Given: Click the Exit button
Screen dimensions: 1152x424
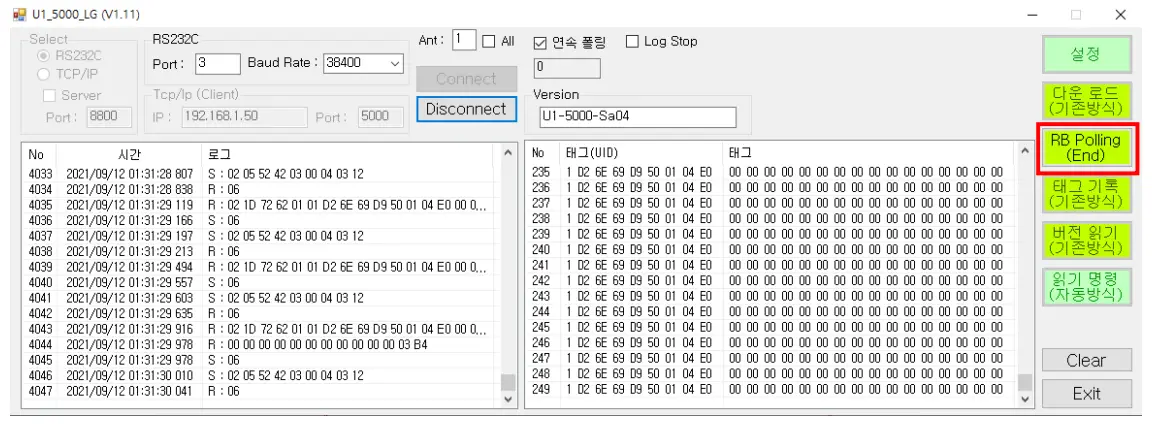Looking at the screenshot, I should click(x=1086, y=393).
